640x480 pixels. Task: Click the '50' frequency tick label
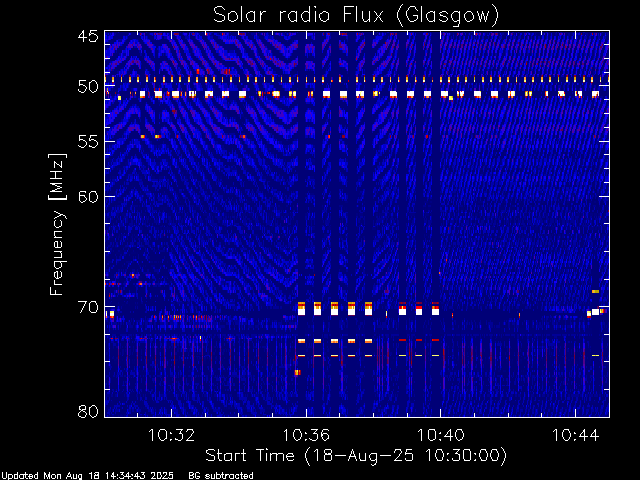point(88,87)
